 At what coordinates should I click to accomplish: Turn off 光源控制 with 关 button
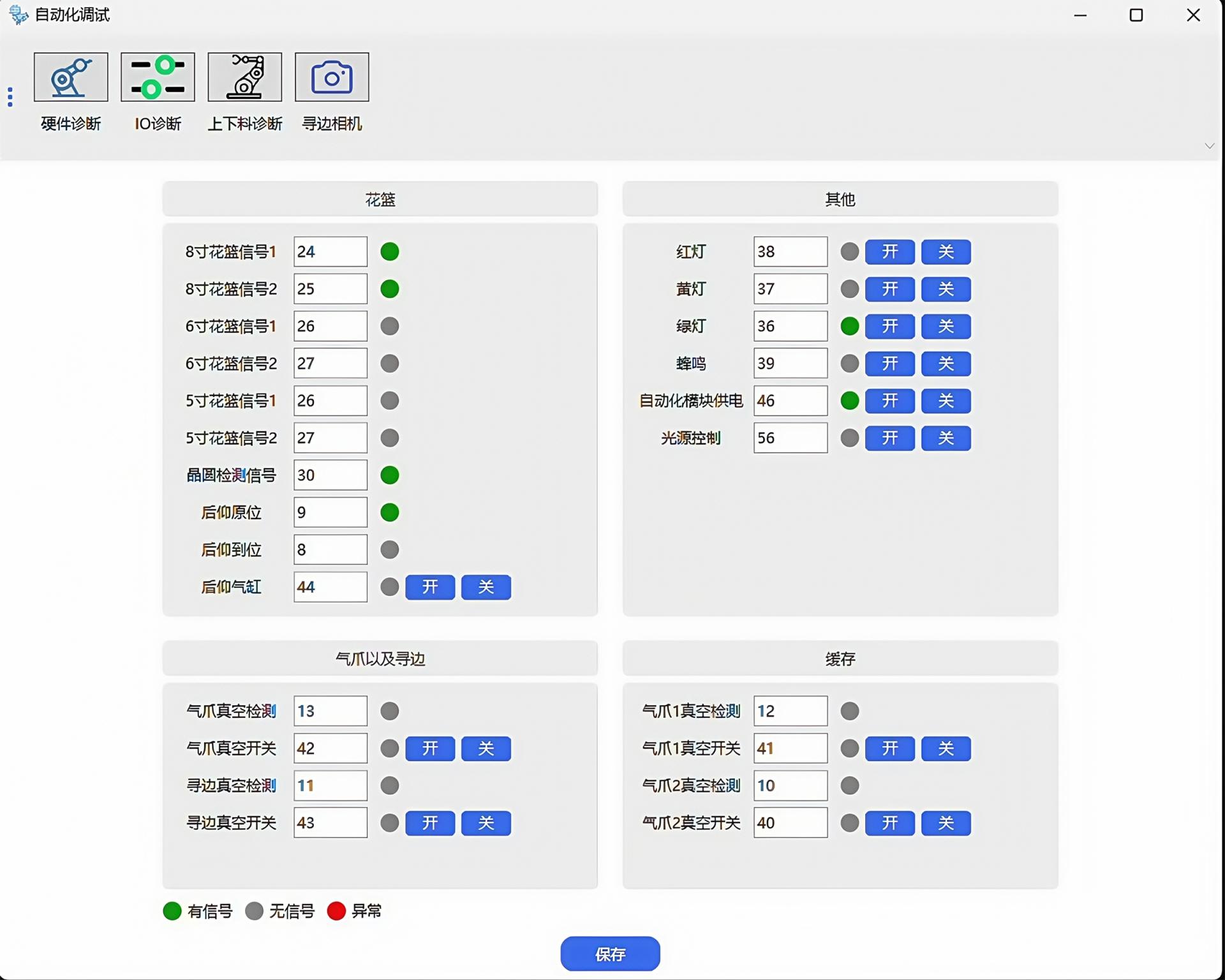tap(946, 438)
